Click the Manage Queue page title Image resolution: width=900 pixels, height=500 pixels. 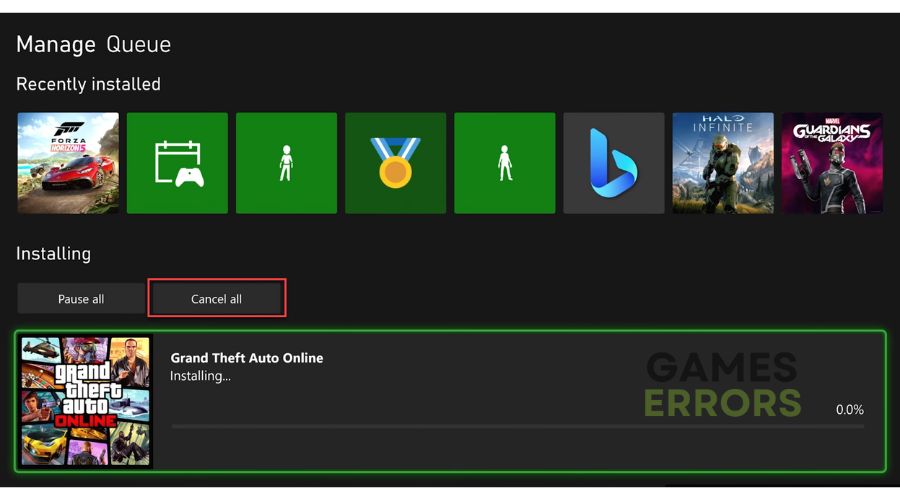tap(94, 44)
